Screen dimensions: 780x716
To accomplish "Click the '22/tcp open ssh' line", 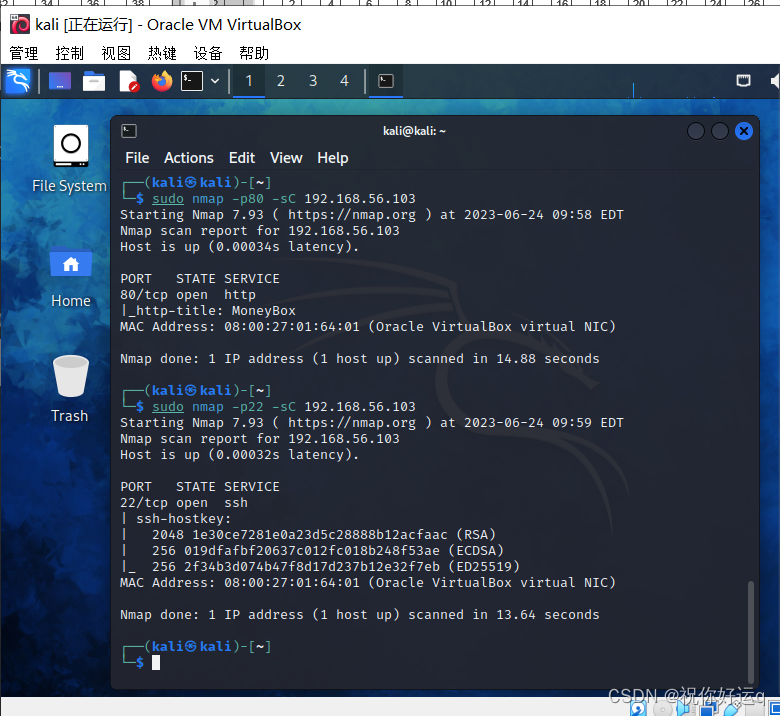I will (184, 503).
